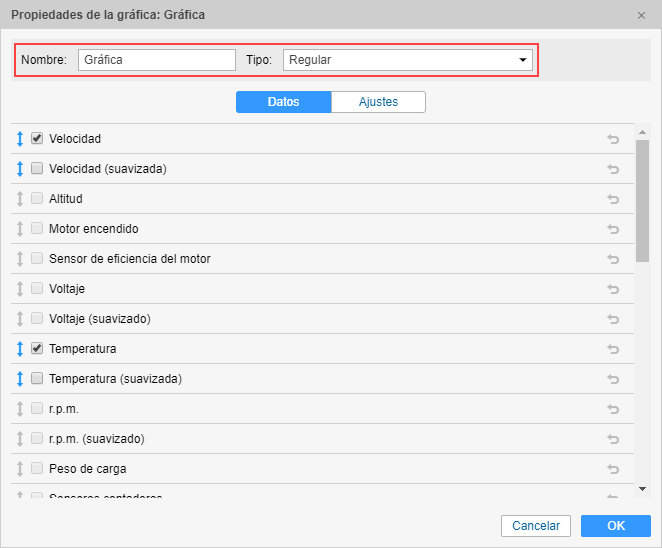Click the vertical scrollbar thumb

642,200
